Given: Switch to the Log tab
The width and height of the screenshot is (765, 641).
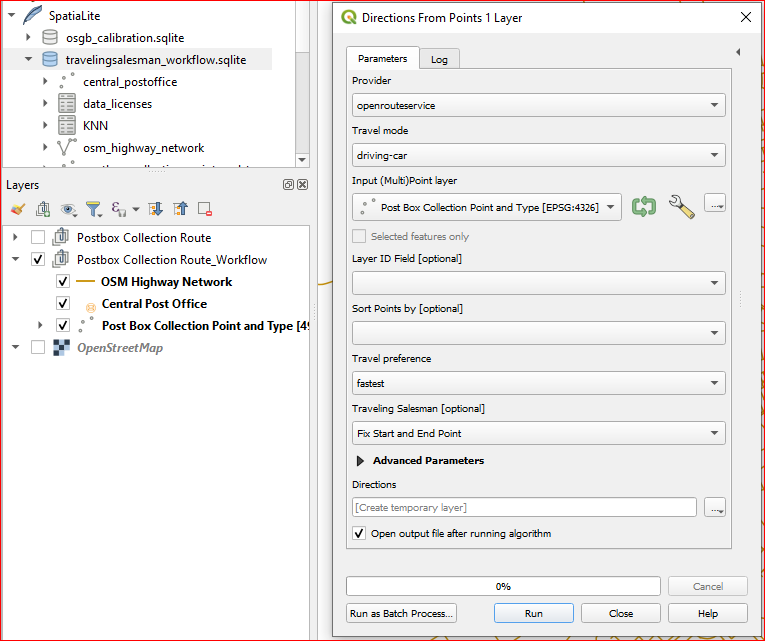Looking at the screenshot, I should click(439, 60).
